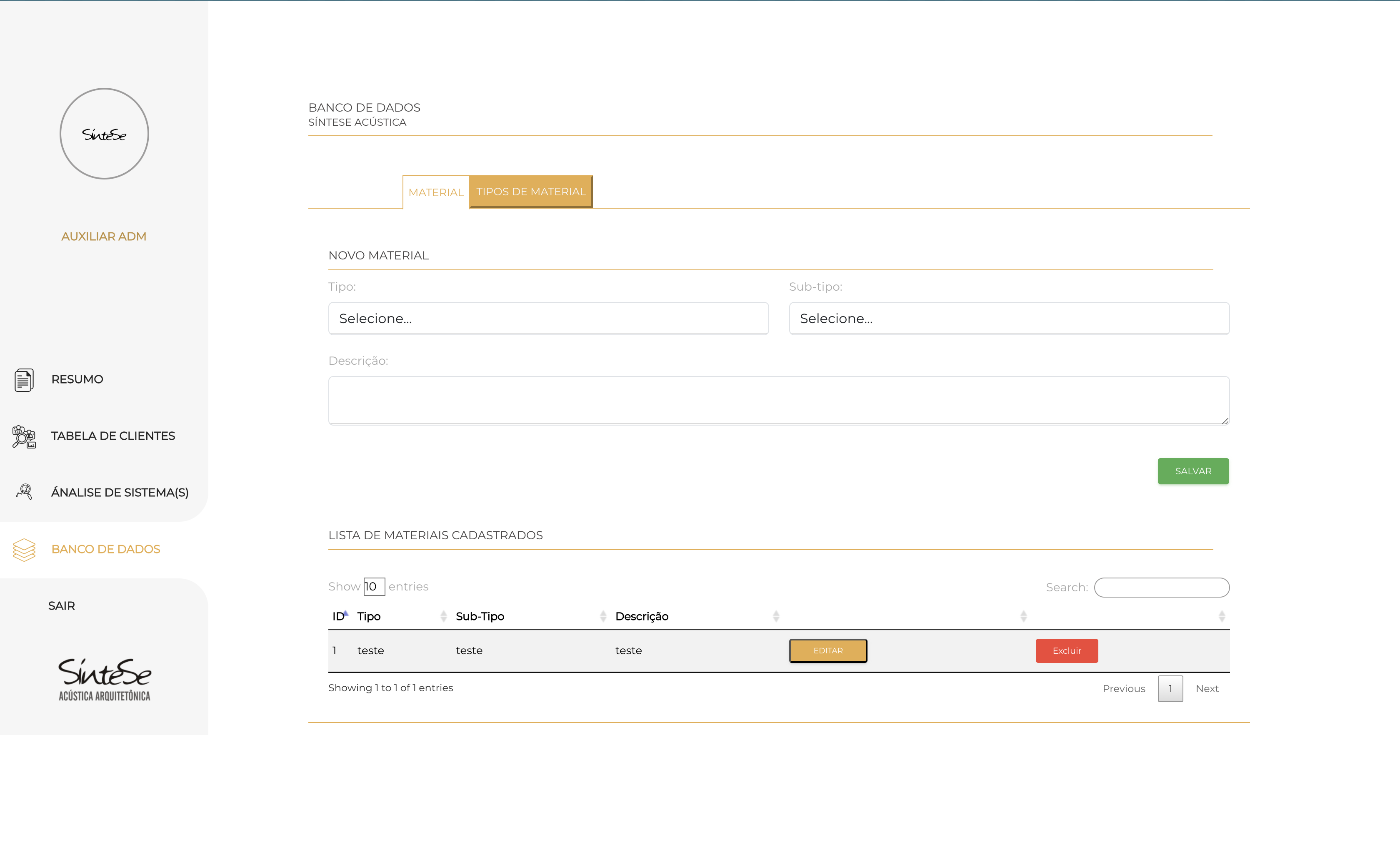This screenshot has width=1400, height=842.
Task: Open the Sub-tipo selection dropdown
Action: [x=1009, y=318]
